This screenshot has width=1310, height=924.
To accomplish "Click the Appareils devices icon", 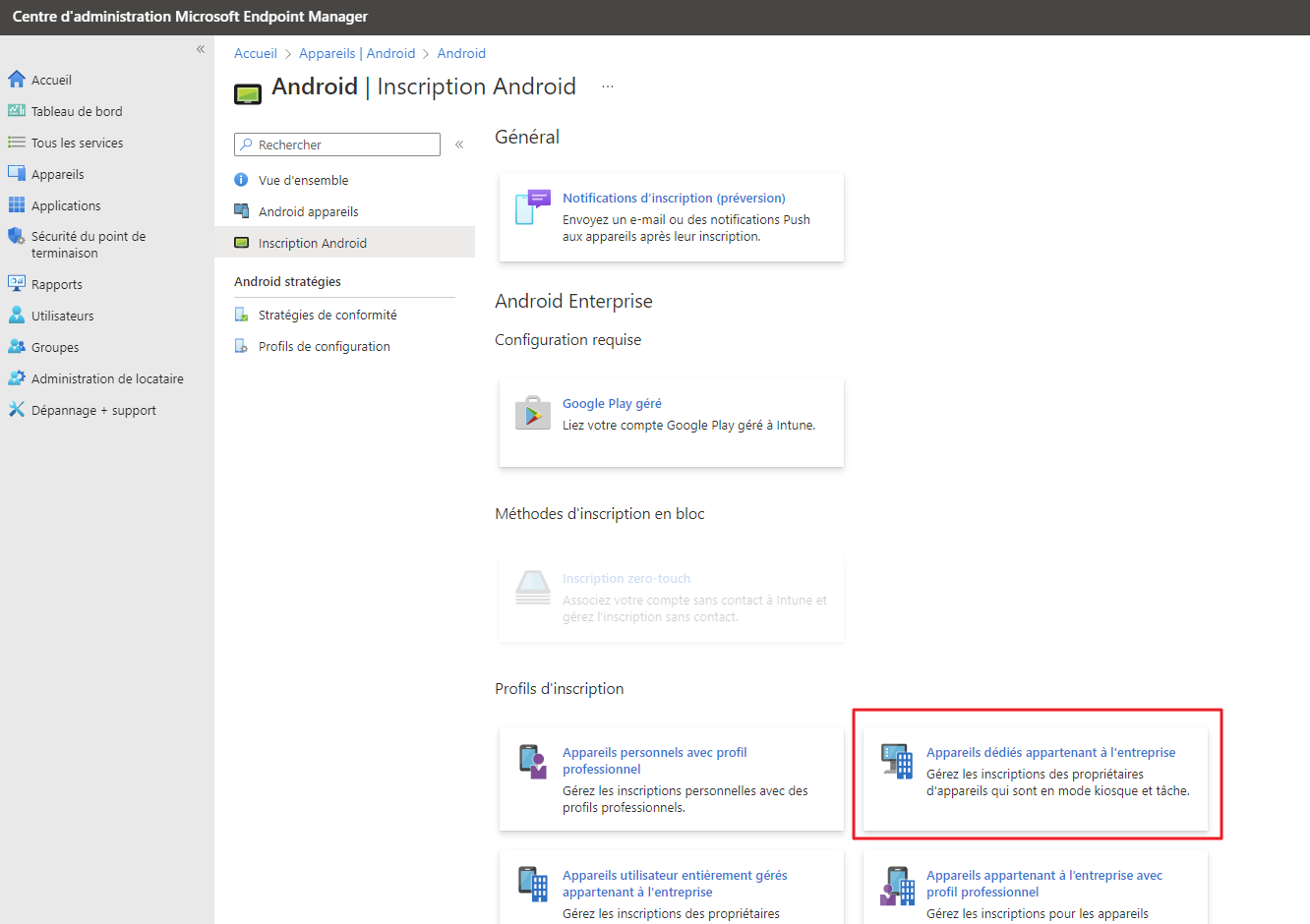I will (17, 174).
